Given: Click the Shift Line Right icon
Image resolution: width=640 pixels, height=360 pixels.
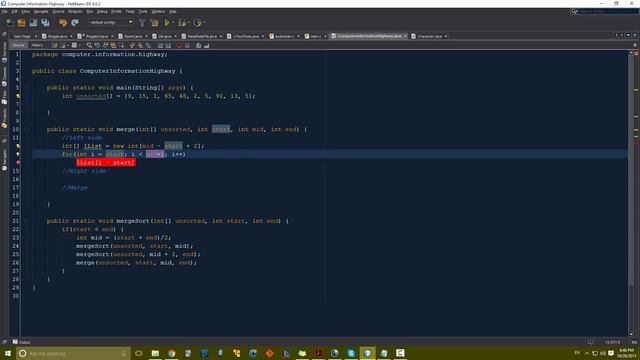Looking at the screenshot, I should pos(168,45).
